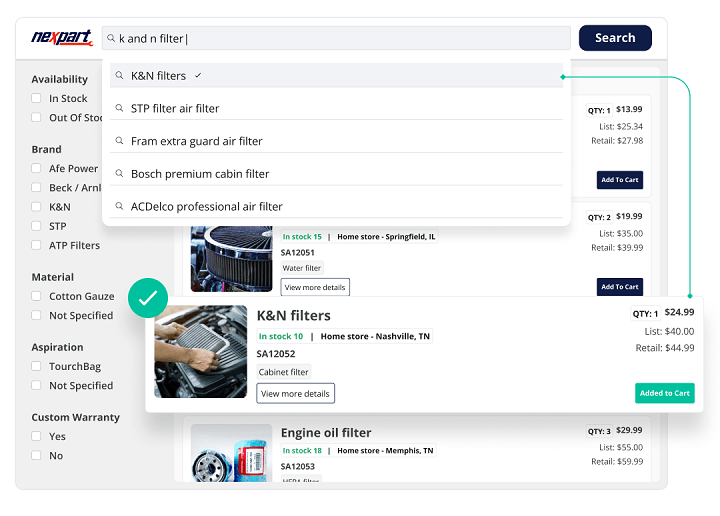The width and height of the screenshot is (720, 516).
Task: Click the Nexpart logo
Action: click(x=62, y=38)
